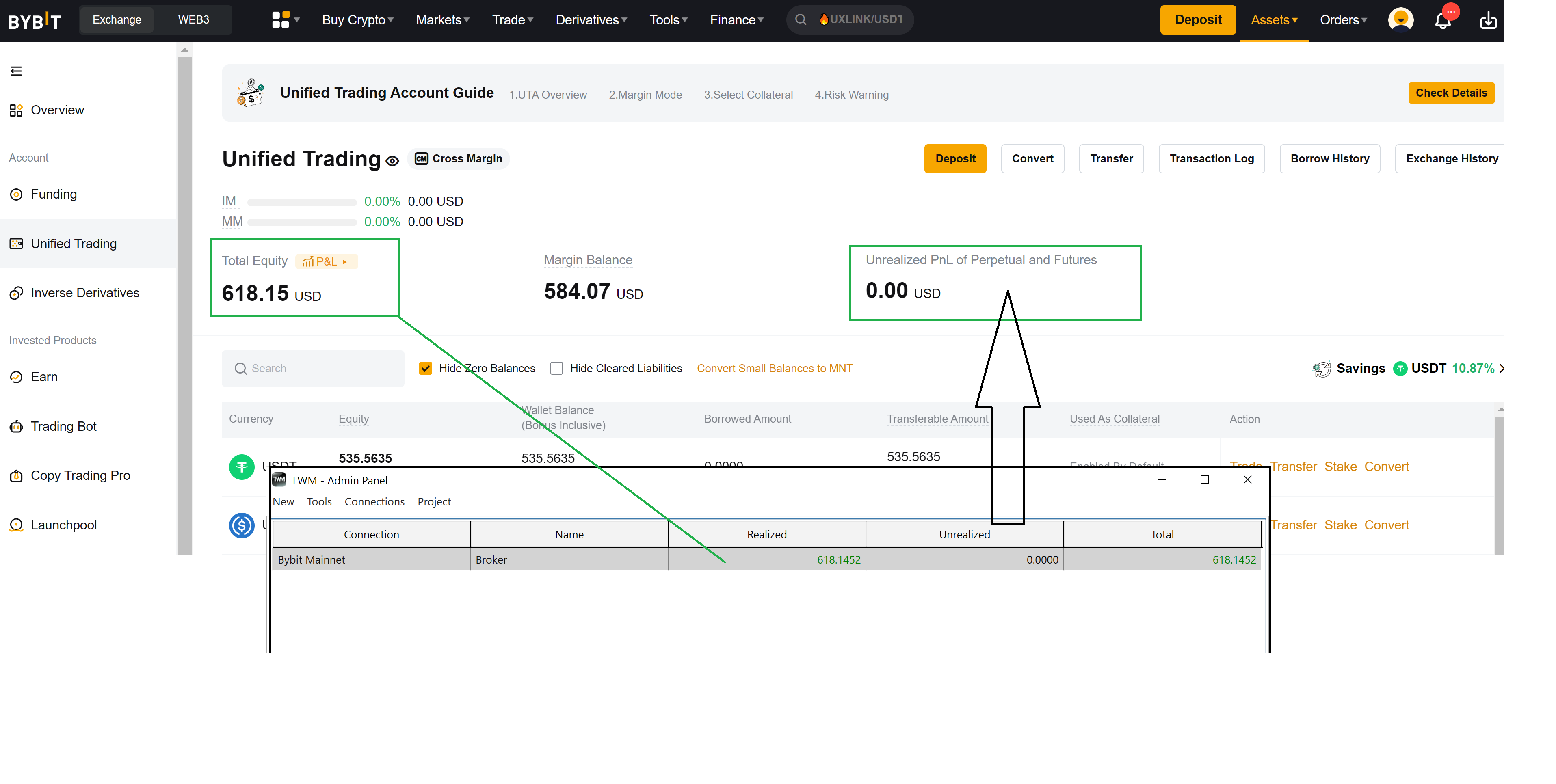
Task: Collapse the sidebar with the hamburger icon
Action: click(16, 71)
